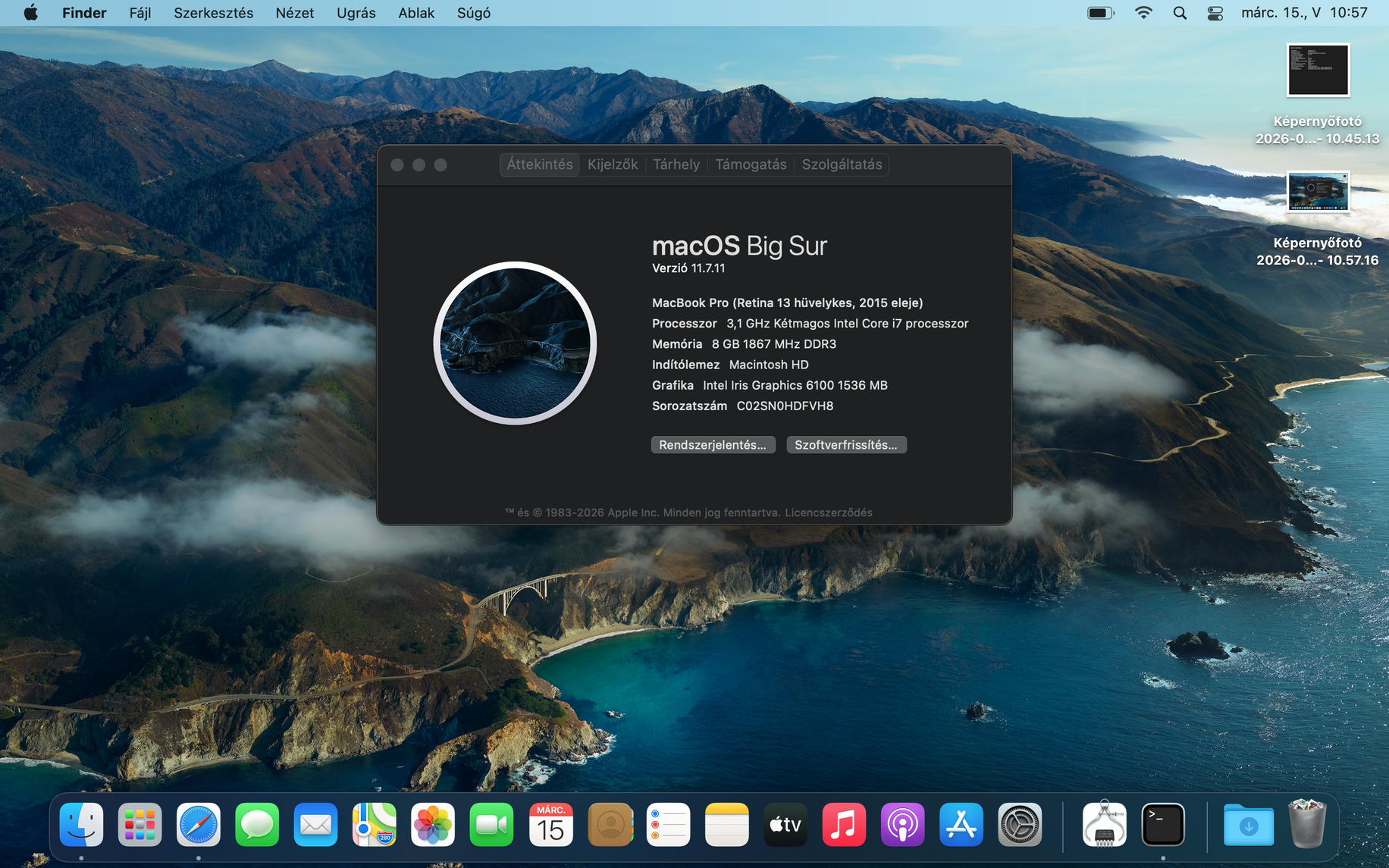Open the Ugrás menu
Screen dimensions: 1389x868
[356, 13]
